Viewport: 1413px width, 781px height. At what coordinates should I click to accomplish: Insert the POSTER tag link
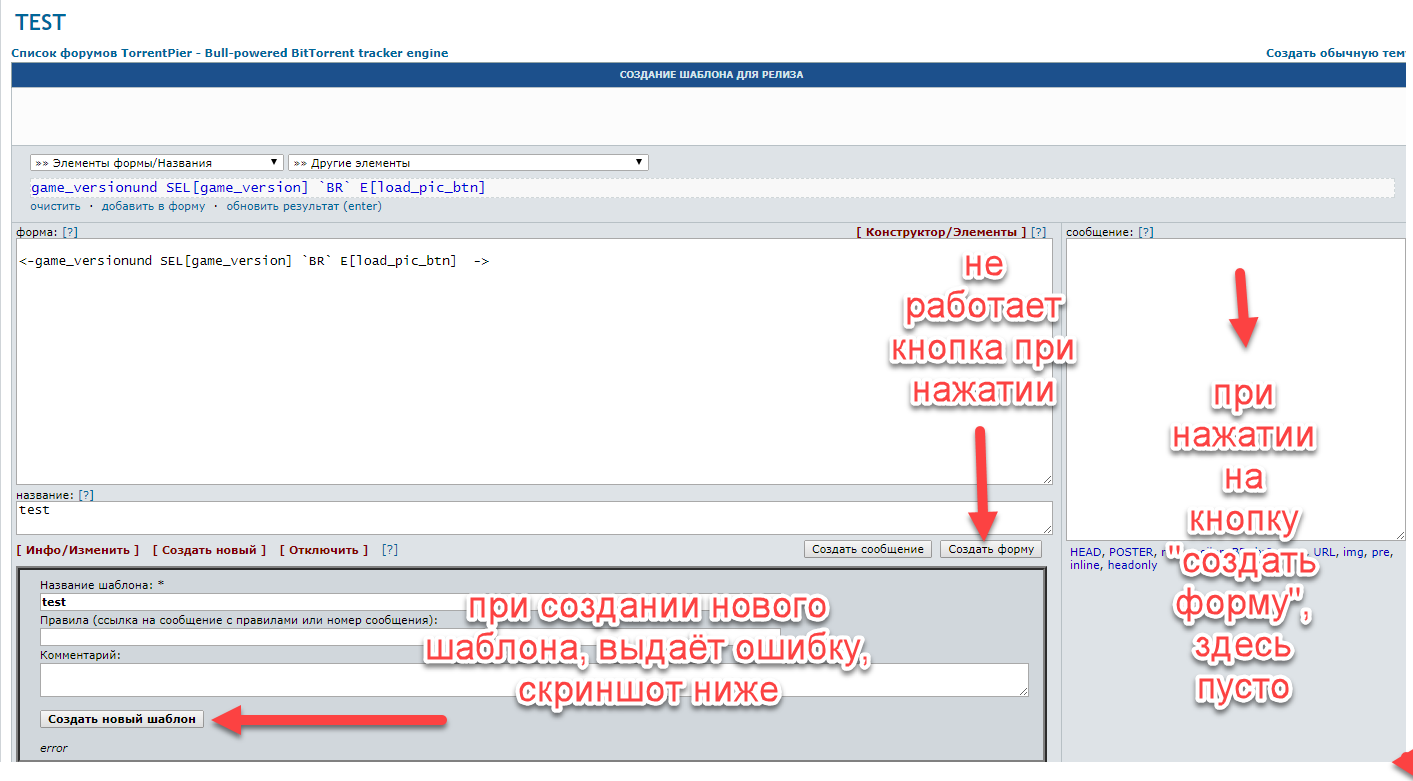coord(1130,552)
